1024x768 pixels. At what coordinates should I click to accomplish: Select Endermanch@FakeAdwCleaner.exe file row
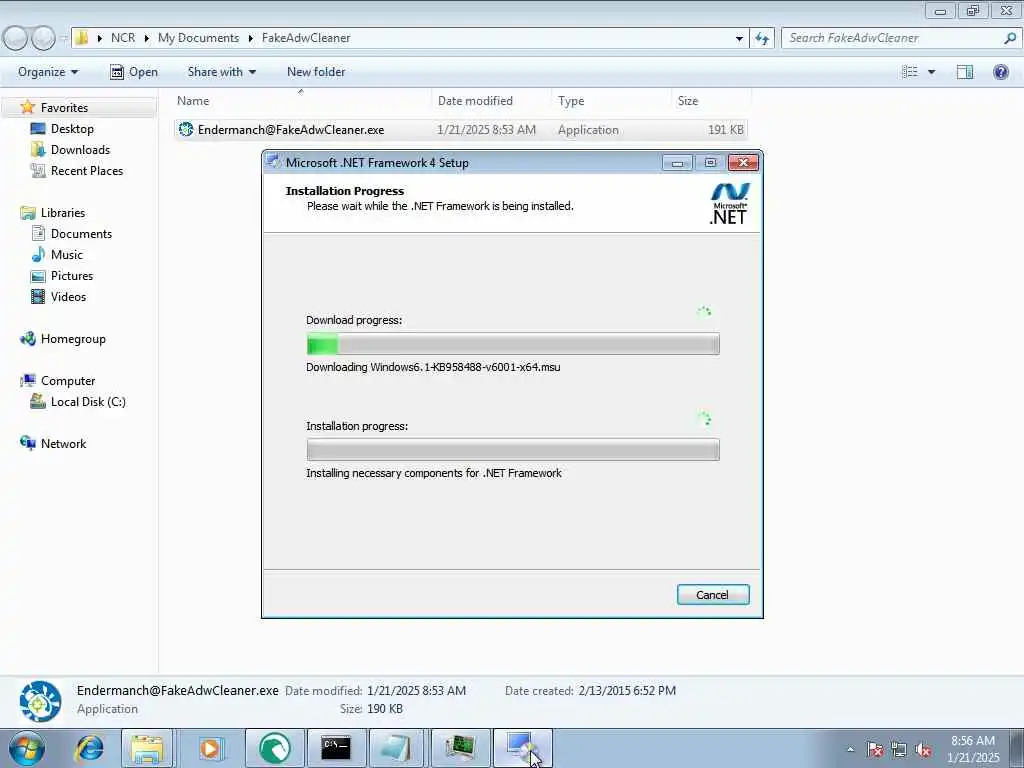point(461,130)
